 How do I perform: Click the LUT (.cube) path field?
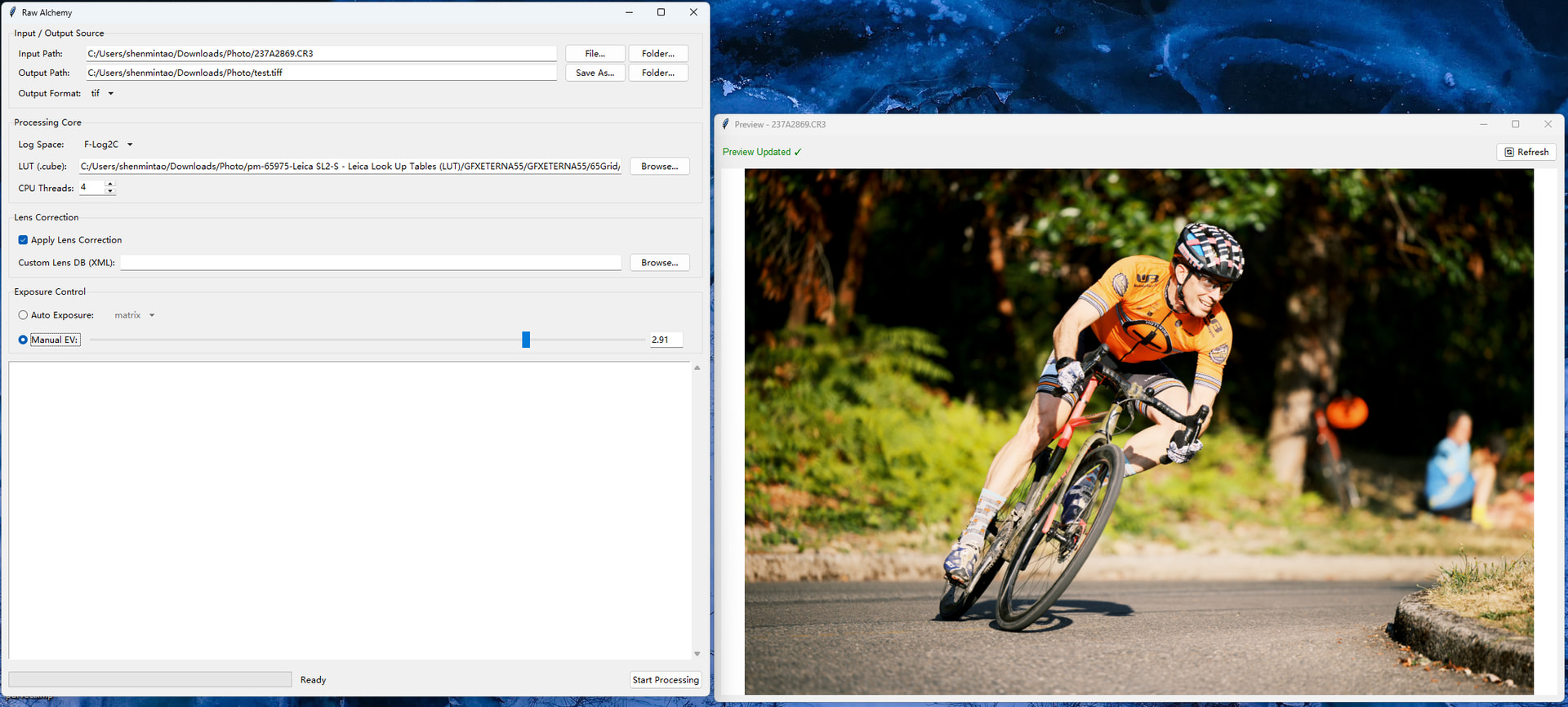tap(350, 166)
